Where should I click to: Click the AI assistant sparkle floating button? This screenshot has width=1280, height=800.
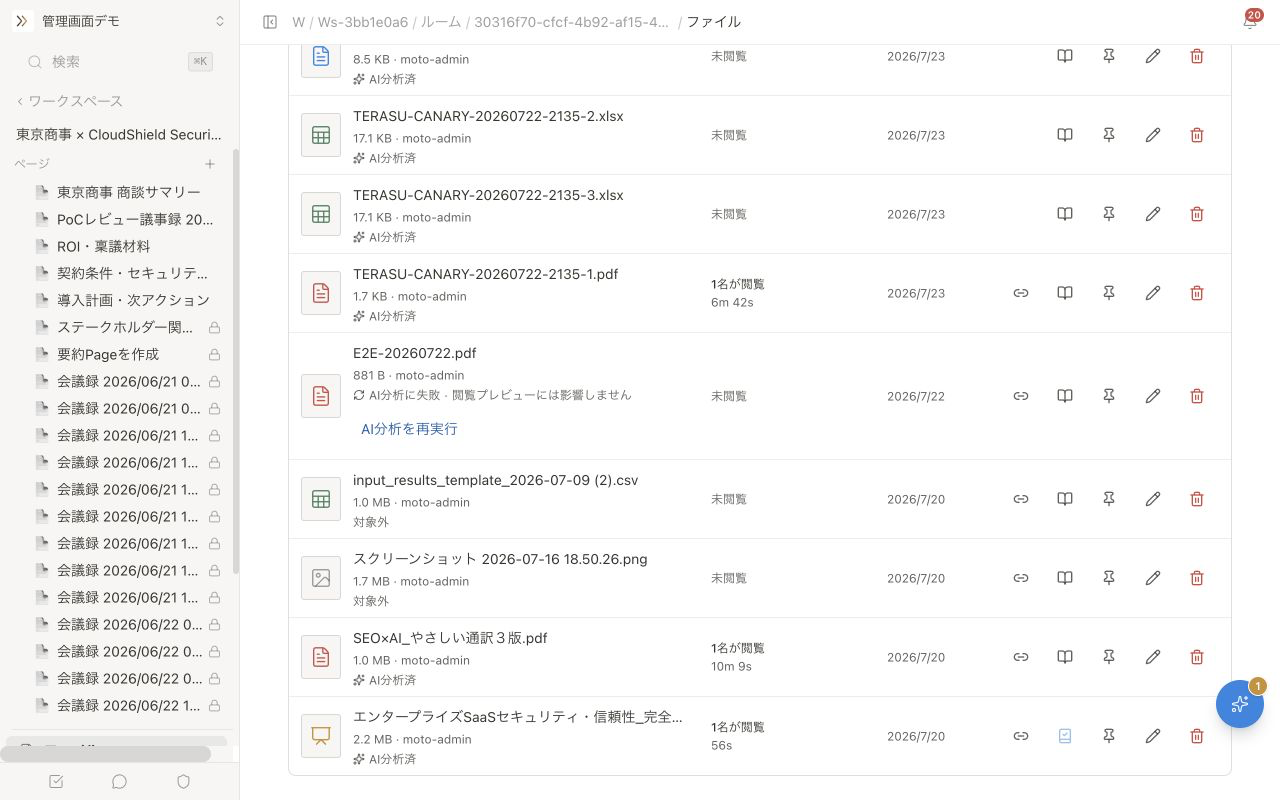point(1240,704)
